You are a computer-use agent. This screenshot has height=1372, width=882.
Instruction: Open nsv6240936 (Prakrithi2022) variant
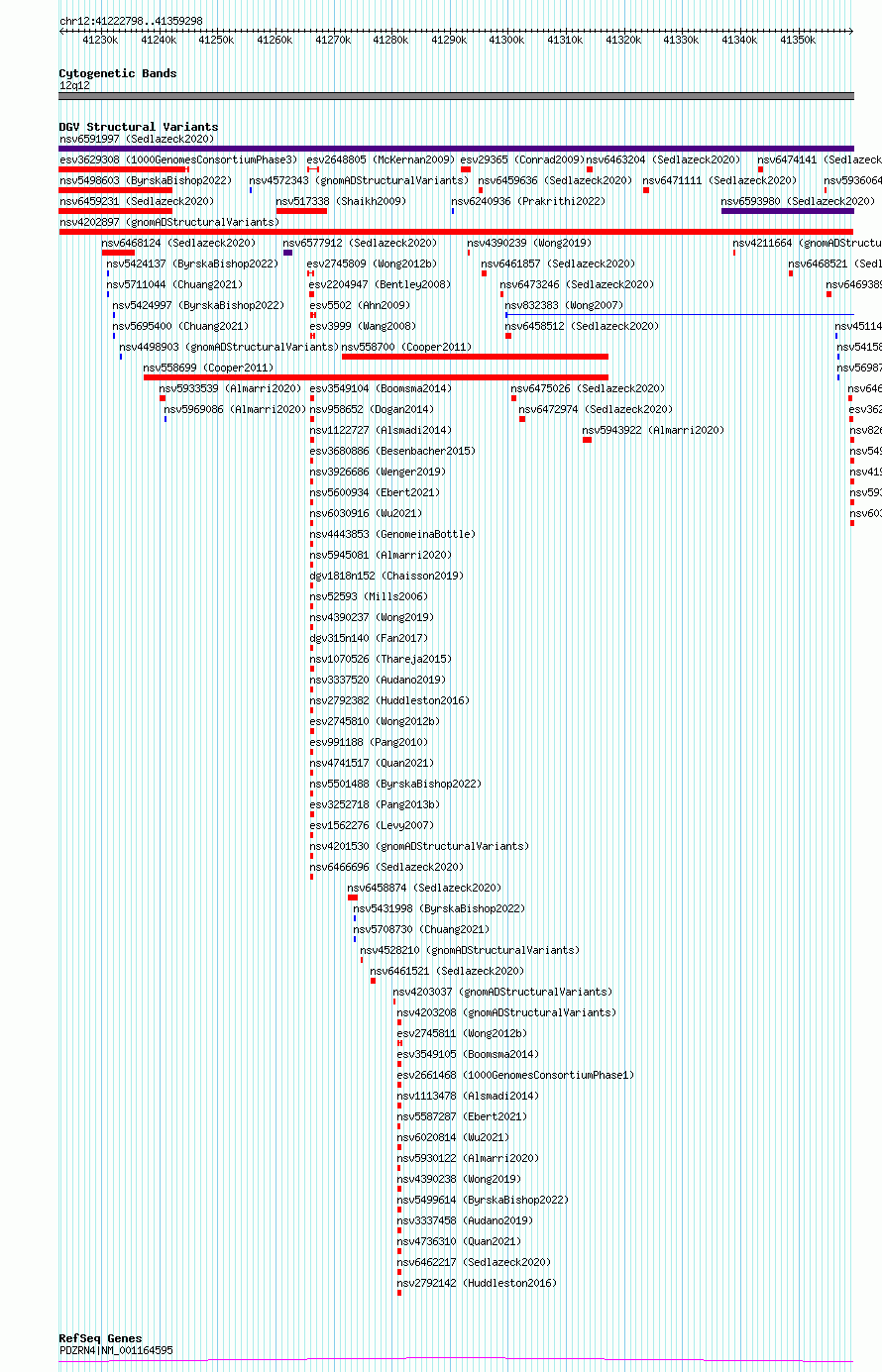tap(528, 201)
